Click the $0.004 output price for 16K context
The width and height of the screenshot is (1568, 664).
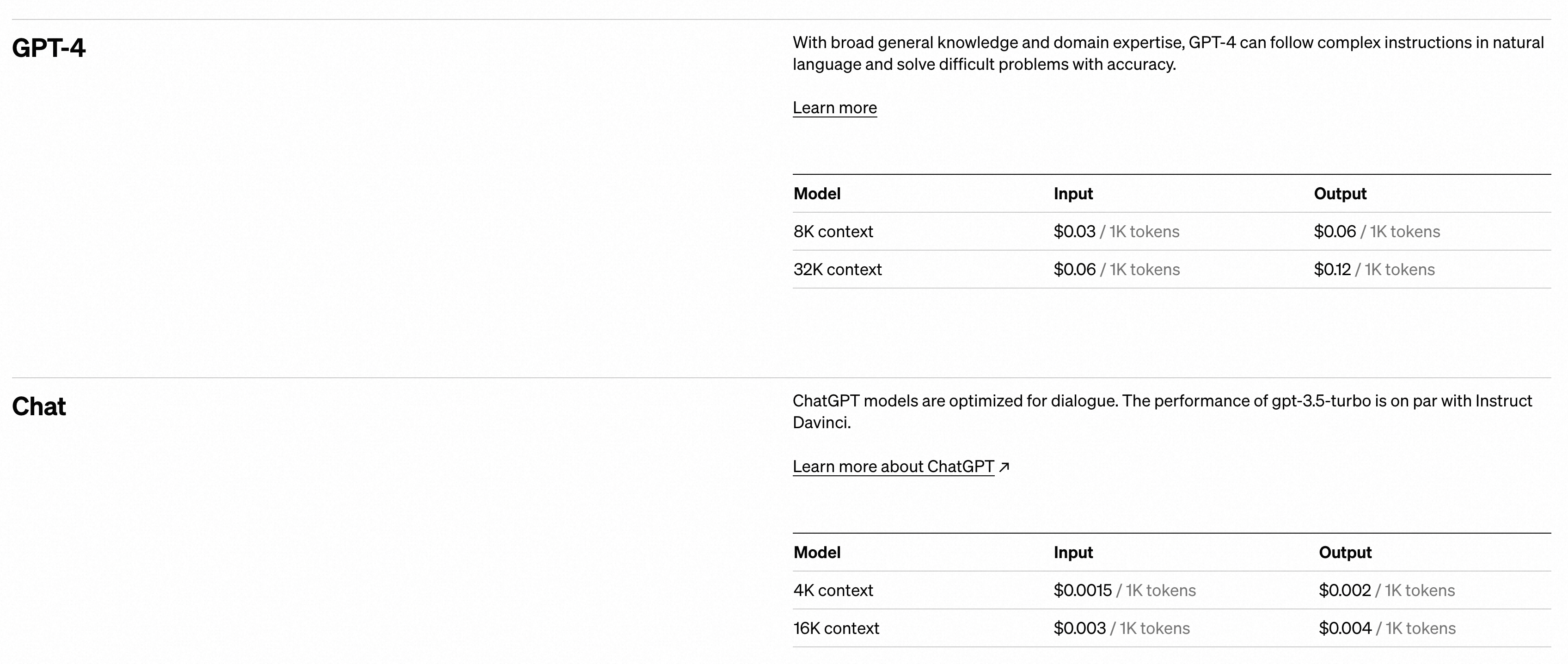coord(1345,627)
